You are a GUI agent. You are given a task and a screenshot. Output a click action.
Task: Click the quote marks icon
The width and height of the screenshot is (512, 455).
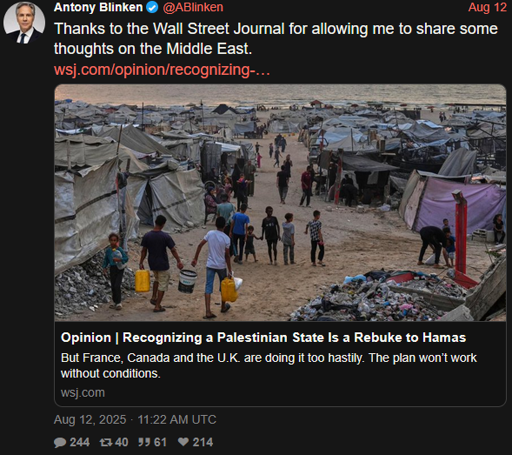pos(144,442)
